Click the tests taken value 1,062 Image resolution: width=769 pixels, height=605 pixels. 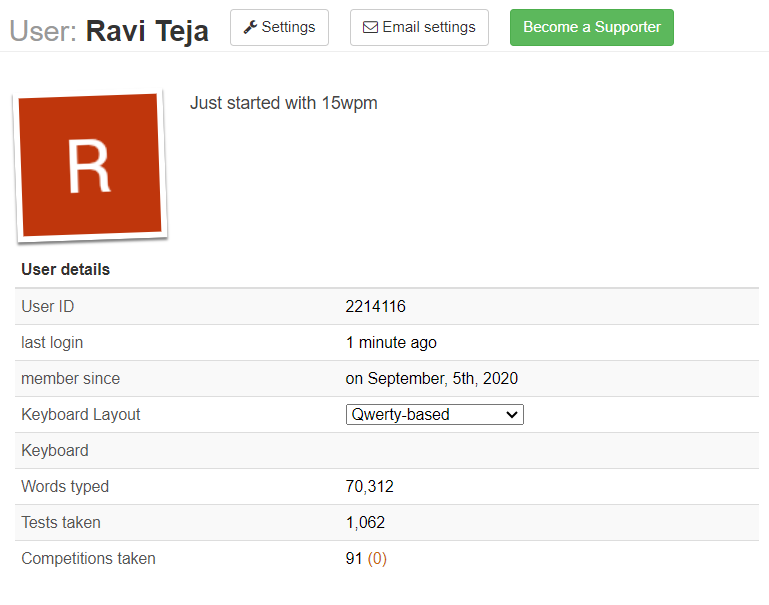[365, 523]
